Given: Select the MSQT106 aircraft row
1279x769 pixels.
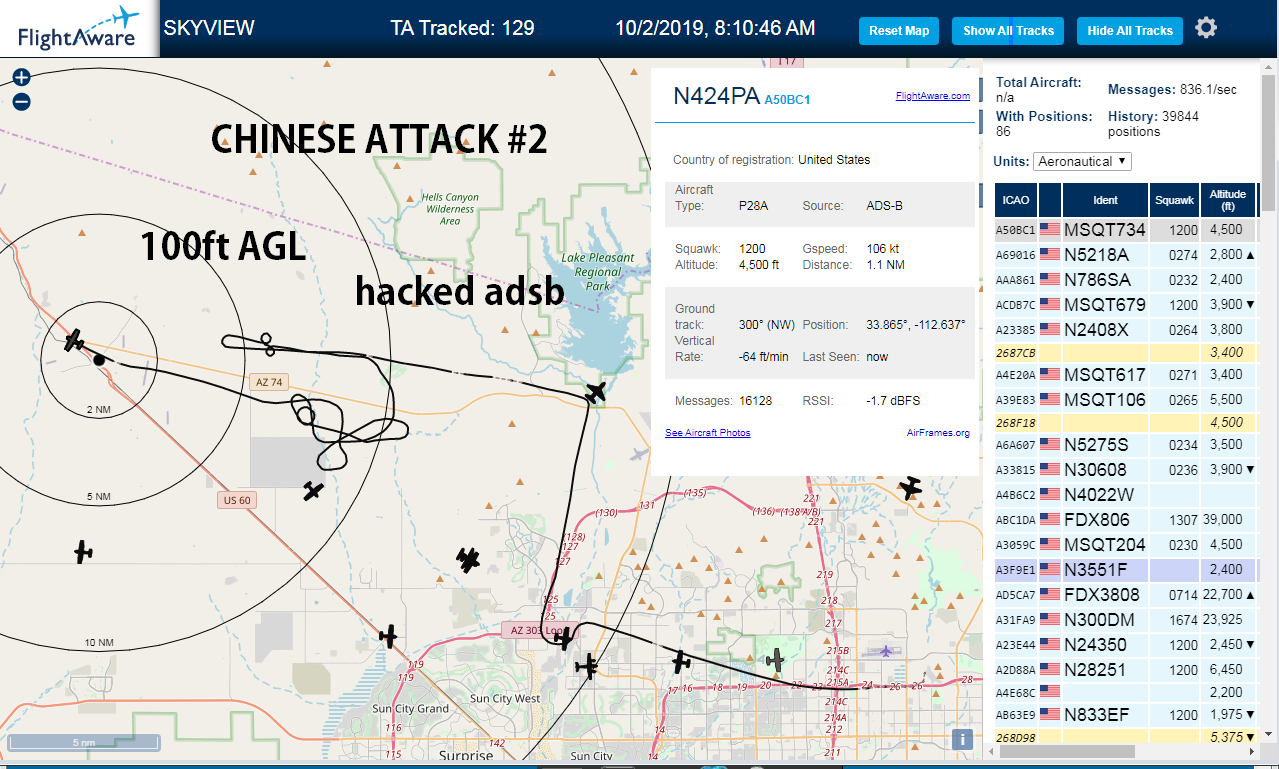Looking at the screenshot, I should click(1127, 399).
